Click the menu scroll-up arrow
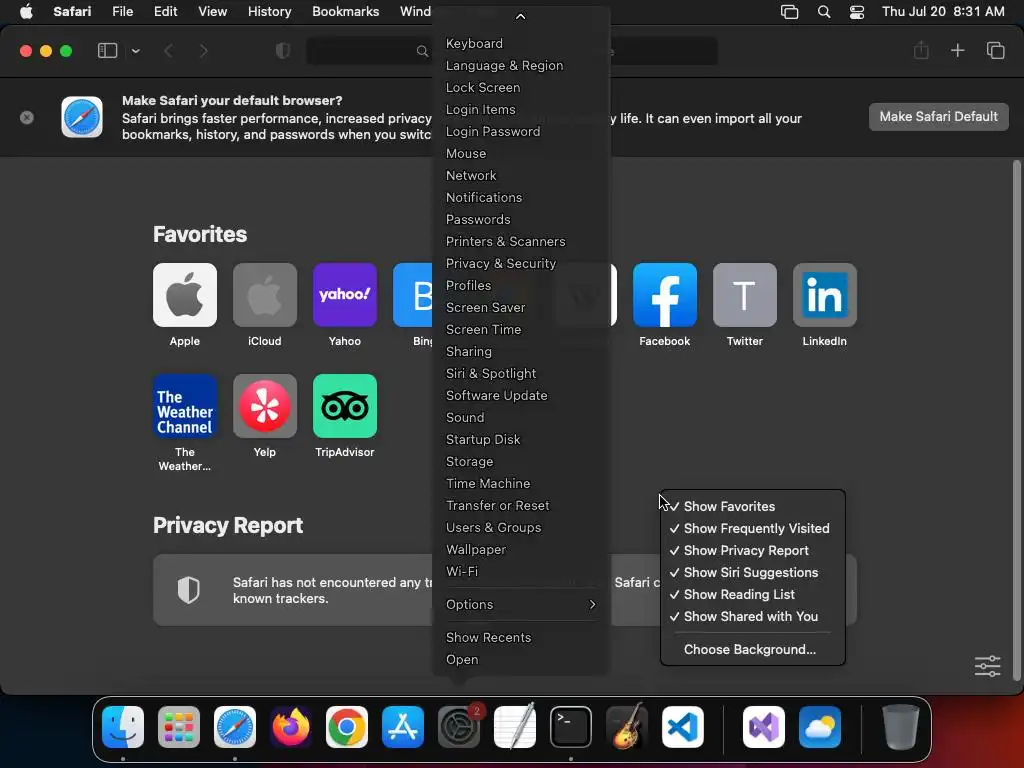The height and width of the screenshot is (768, 1024). pos(520,16)
